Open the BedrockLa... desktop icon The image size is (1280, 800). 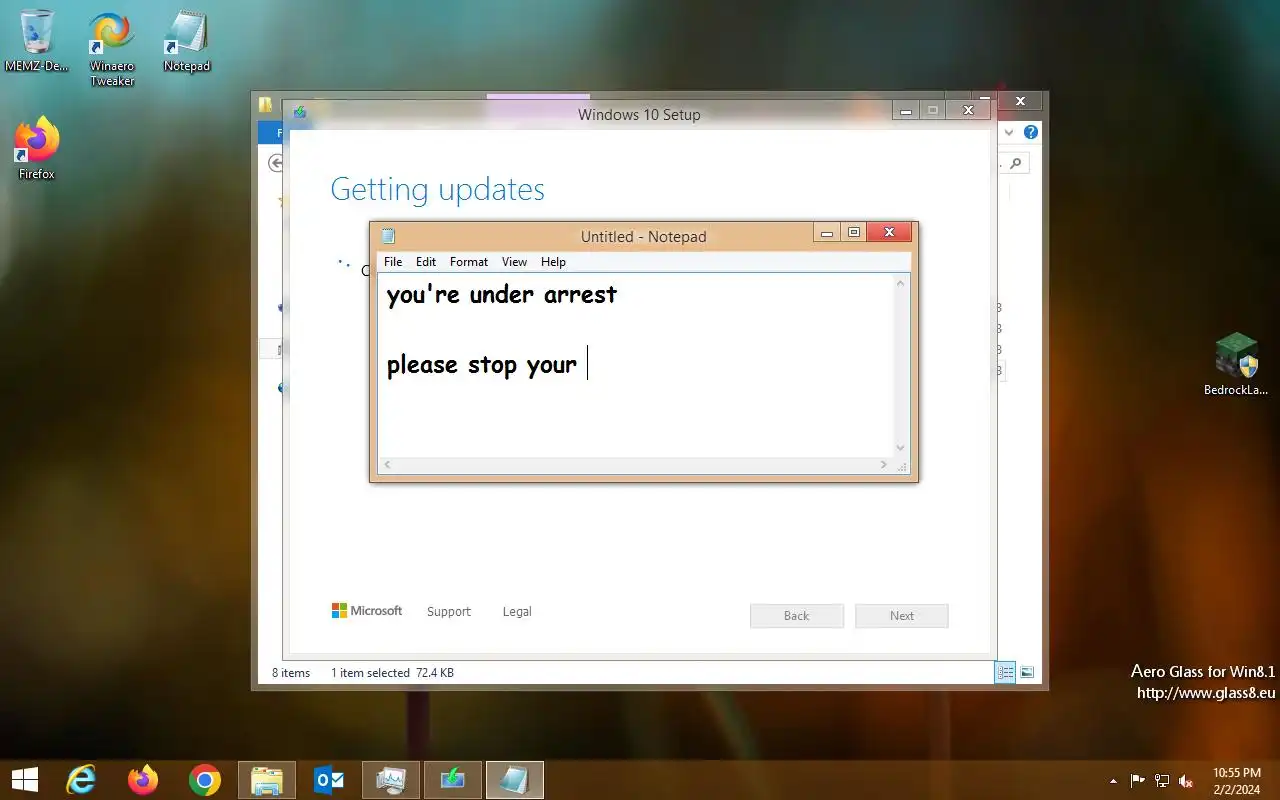coord(1236,365)
